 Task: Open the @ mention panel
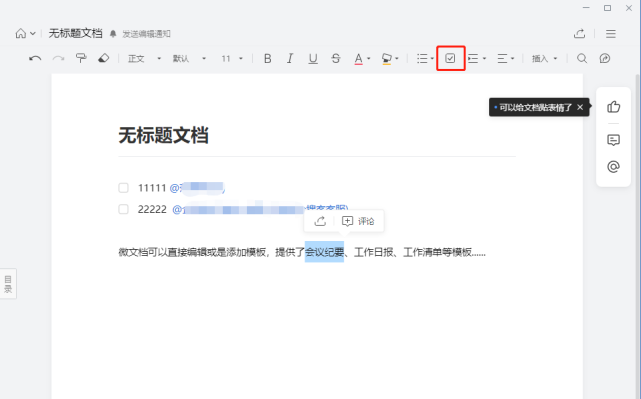(x=613, y=166)
